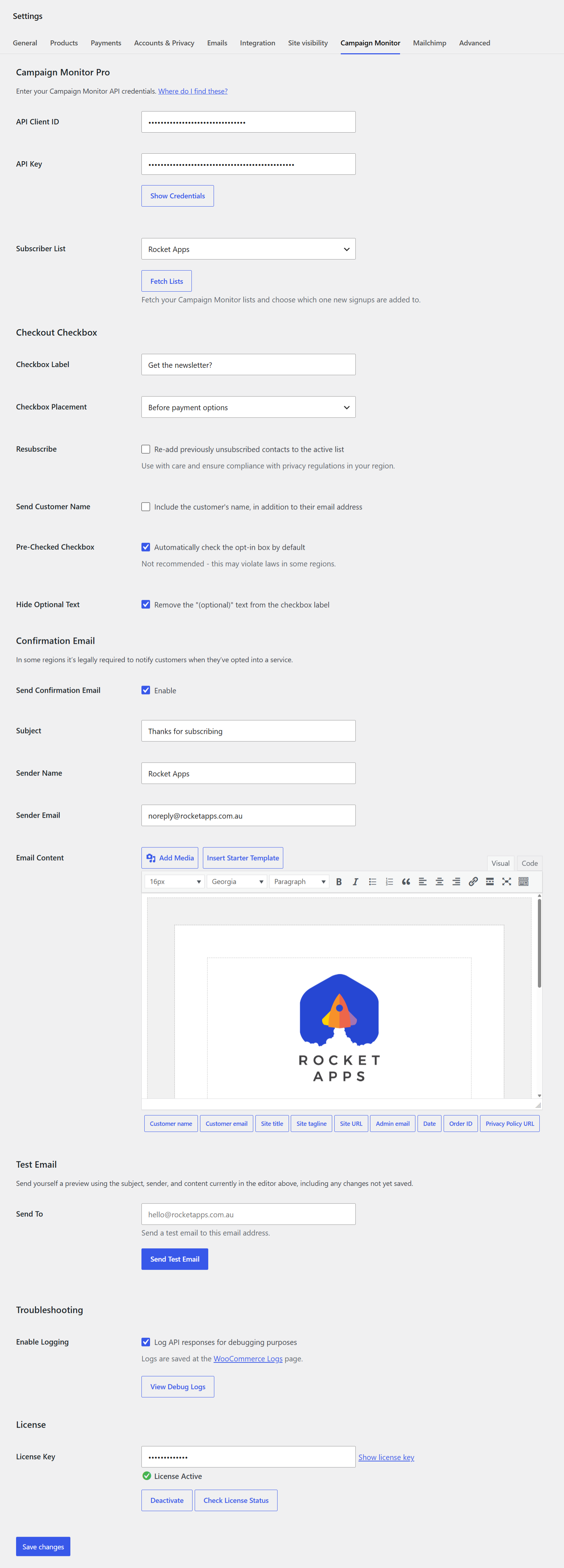Toggle Log API responses checkbox

pos(146,1342)
